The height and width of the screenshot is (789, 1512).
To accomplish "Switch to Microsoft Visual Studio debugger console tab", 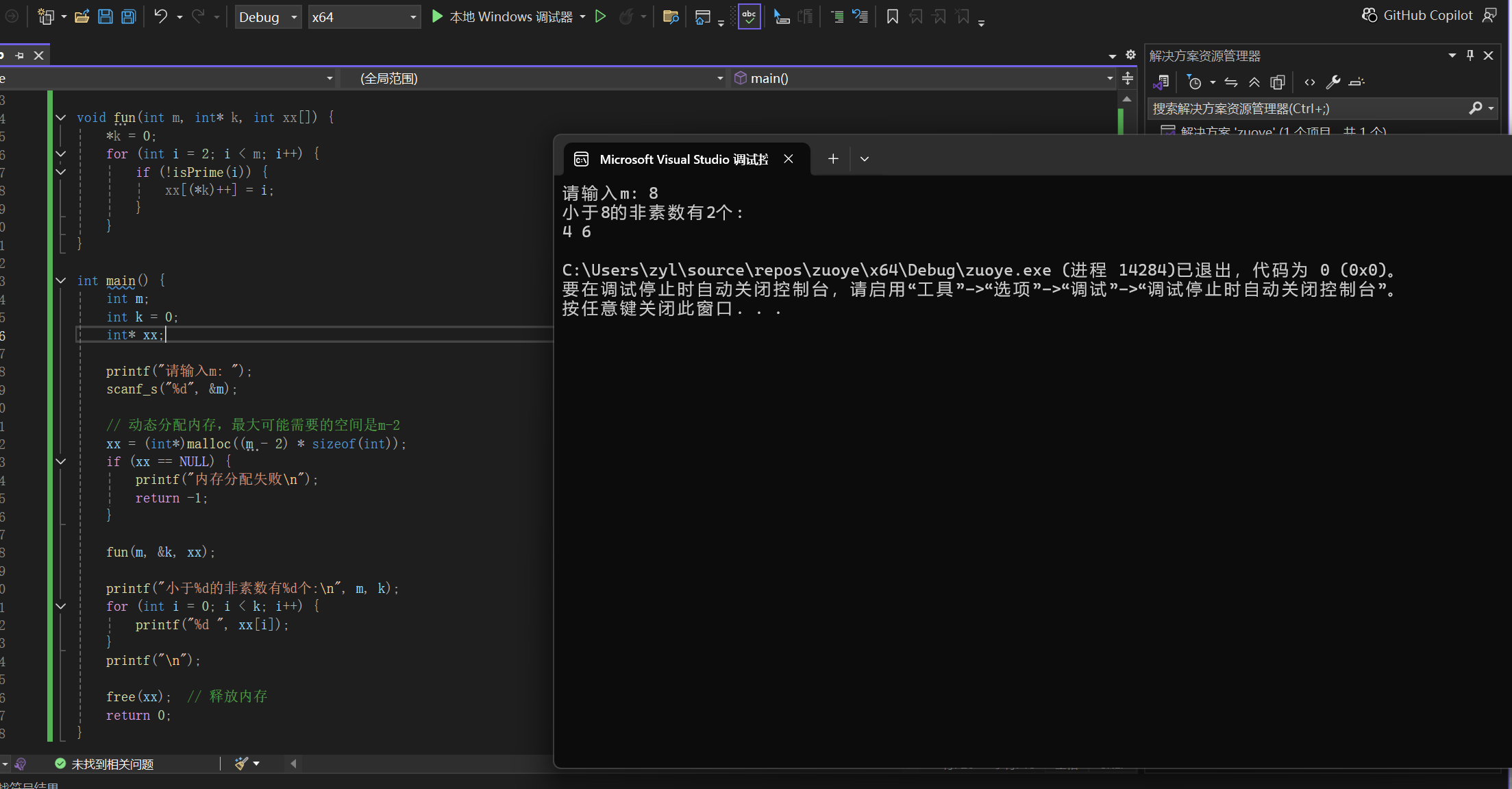I will tap(682, 159).
